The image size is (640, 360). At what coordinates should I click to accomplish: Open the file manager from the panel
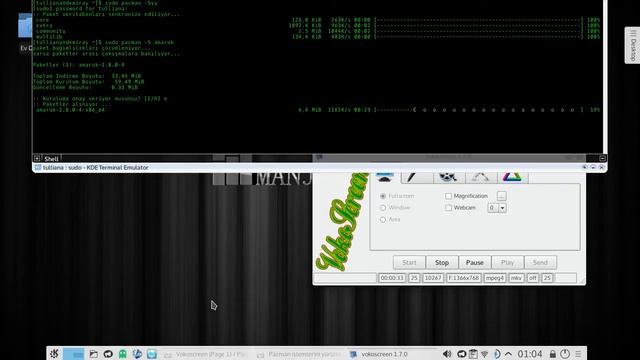93,354
